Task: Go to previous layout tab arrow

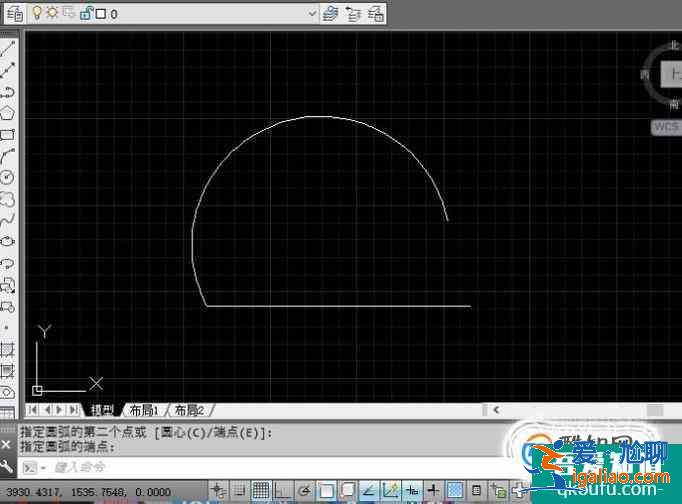Action: 47,410
